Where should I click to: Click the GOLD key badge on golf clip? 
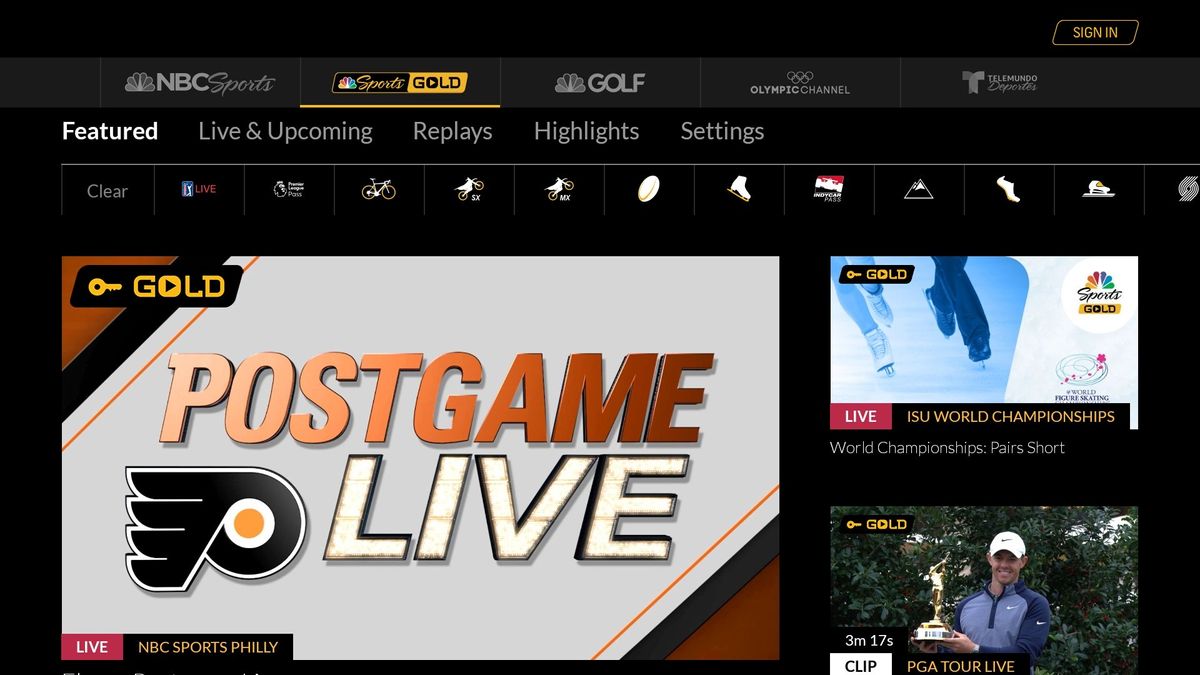[x=876, y=524]
